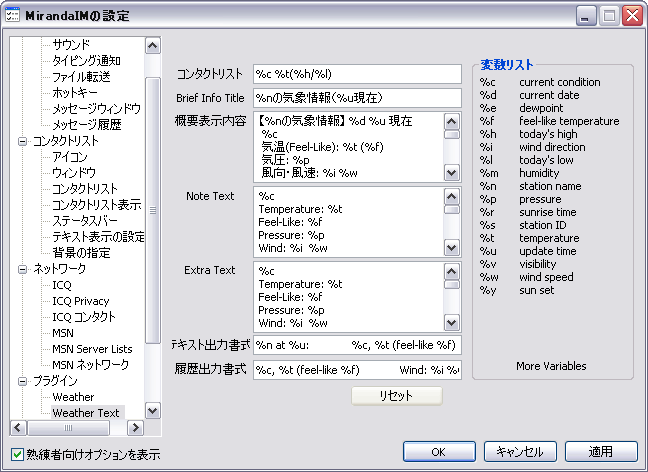Collapse the コンタクトリスト tree group
The image size is (648, 472).
pos(23,141)
